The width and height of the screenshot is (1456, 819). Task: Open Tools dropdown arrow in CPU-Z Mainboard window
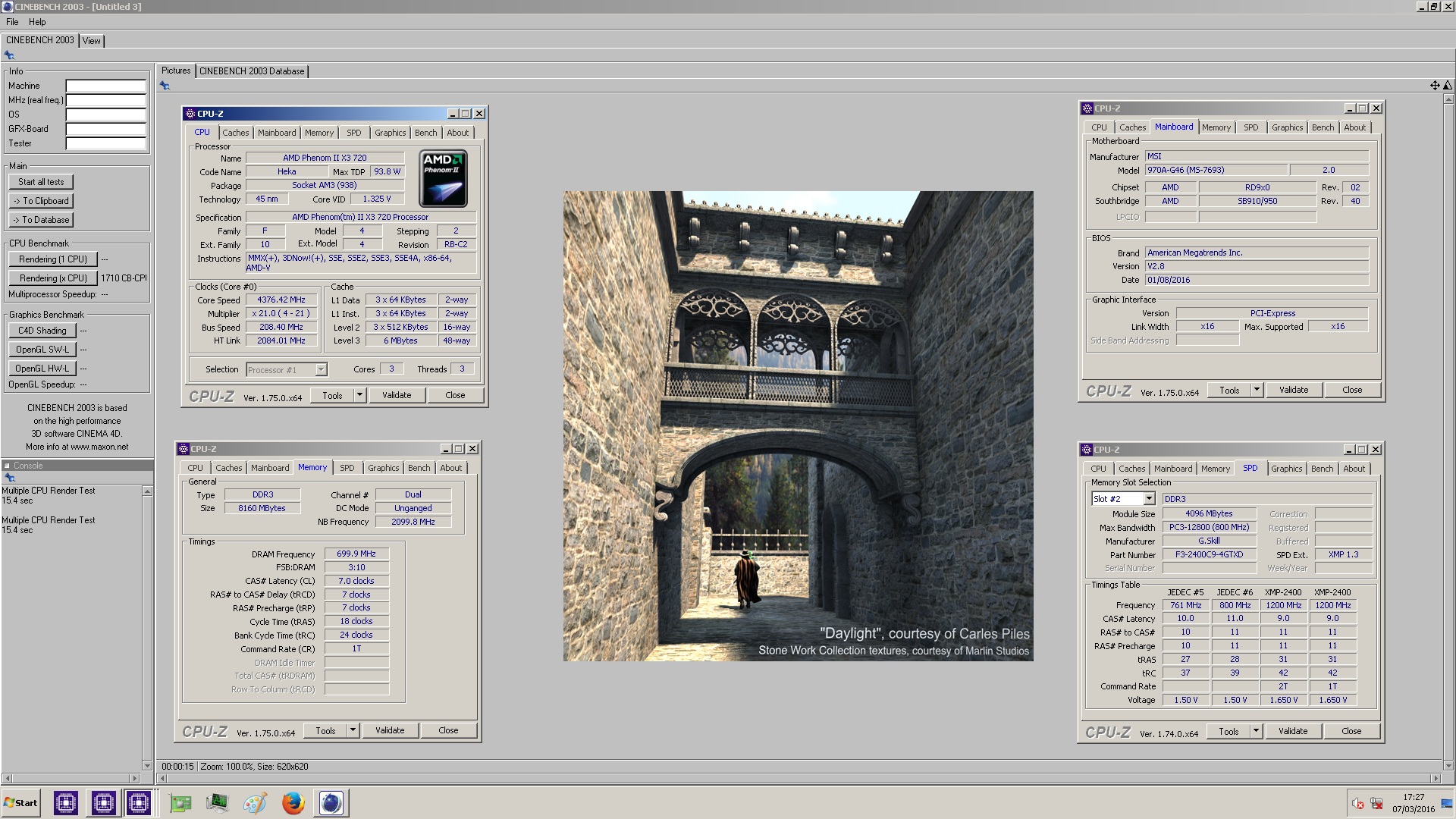(1257, 390)
